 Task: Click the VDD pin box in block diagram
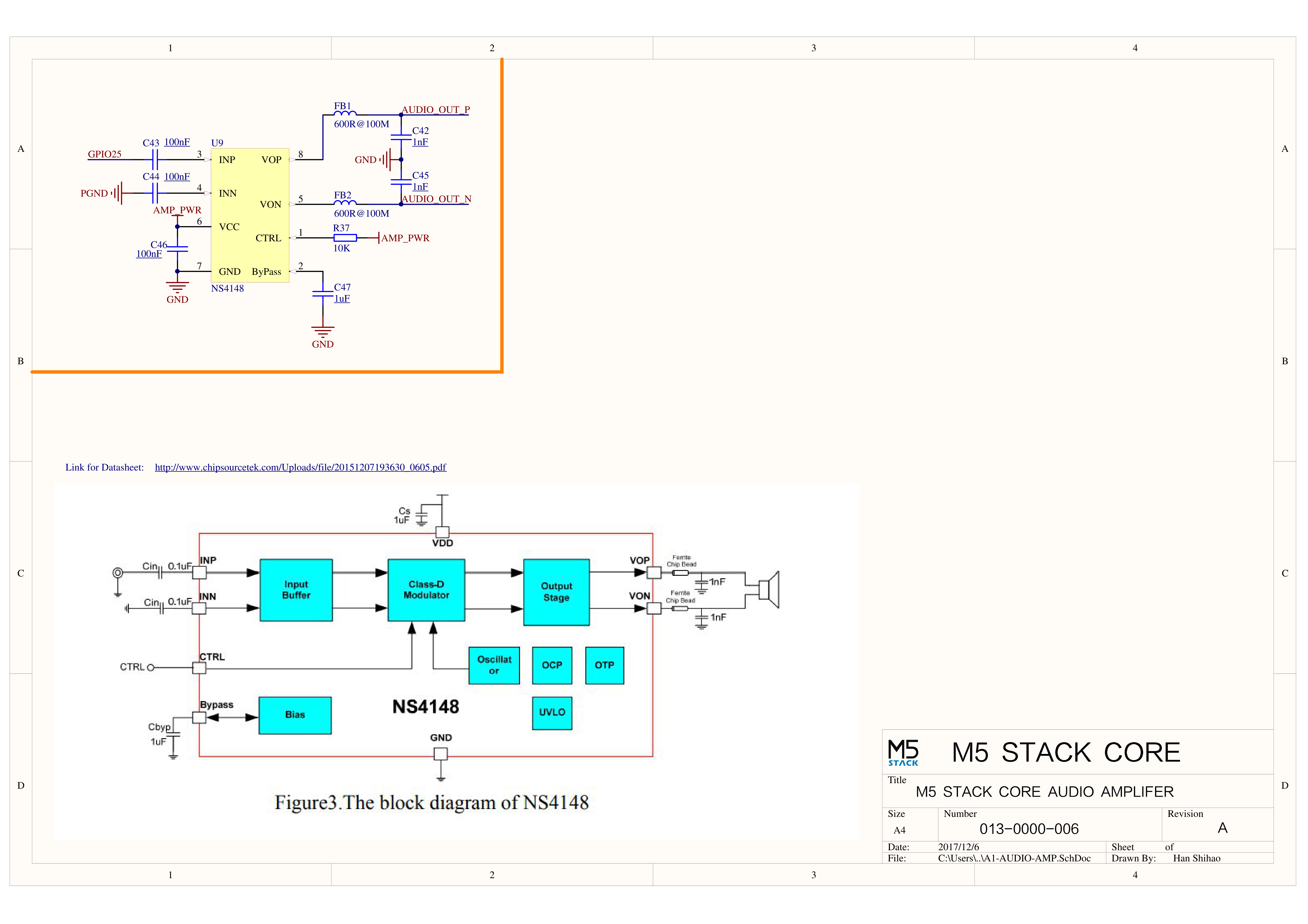442,532
